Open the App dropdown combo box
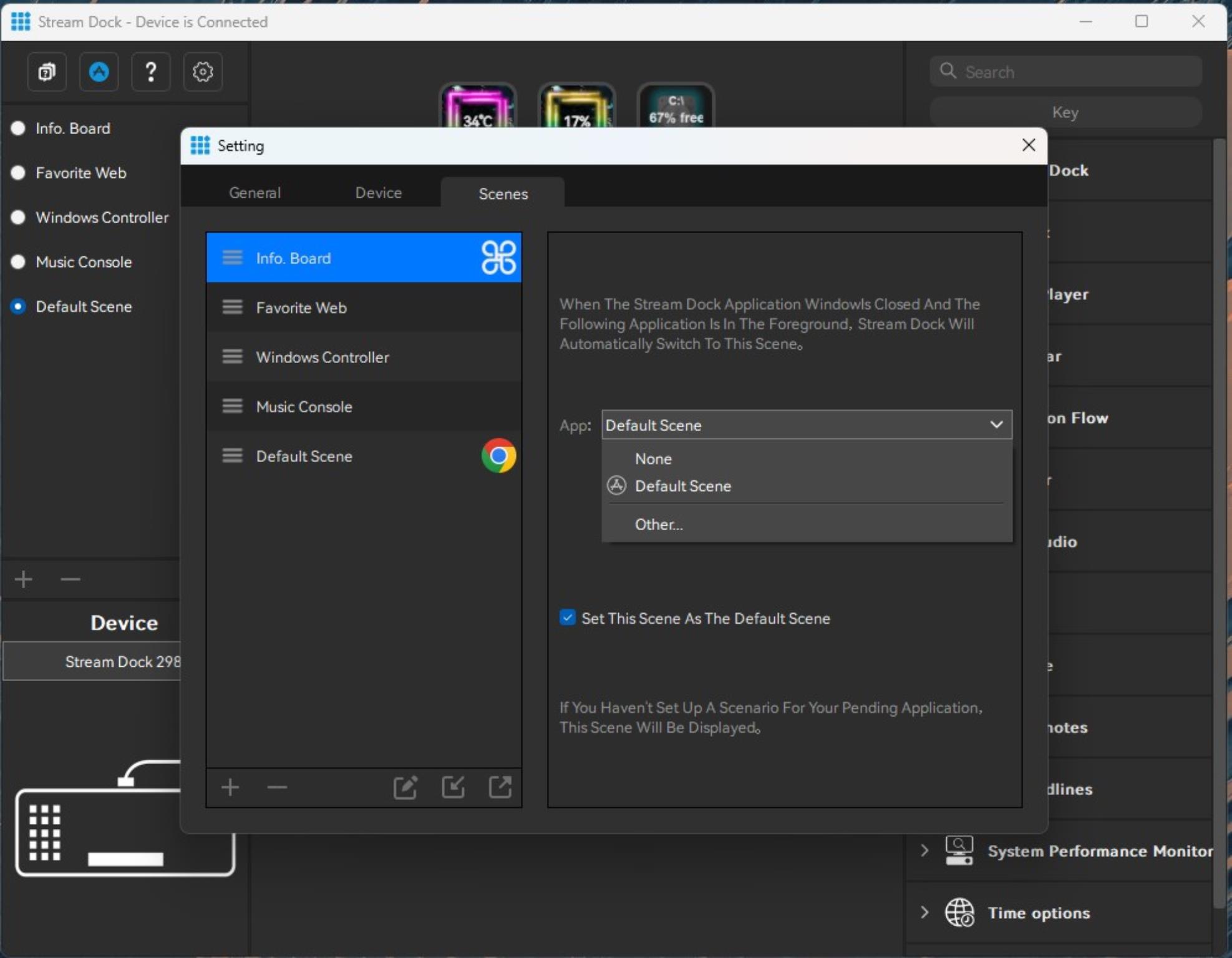 tap(807, 425)
